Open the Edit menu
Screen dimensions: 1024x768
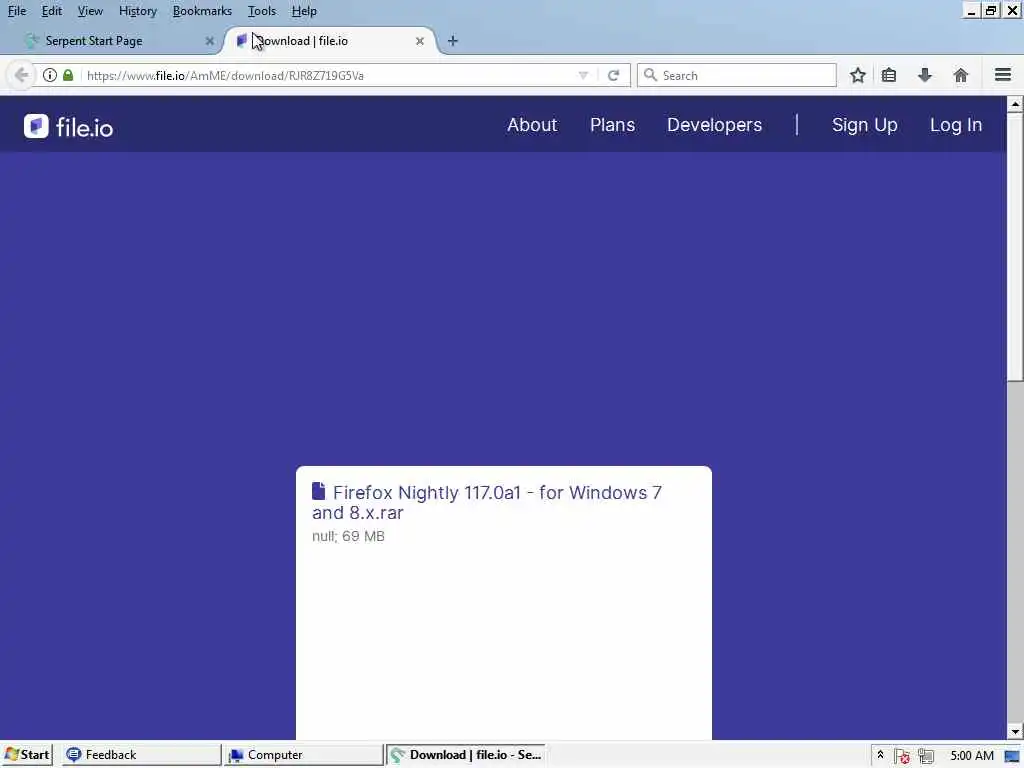pyautogui.click(x=52, y=11)
